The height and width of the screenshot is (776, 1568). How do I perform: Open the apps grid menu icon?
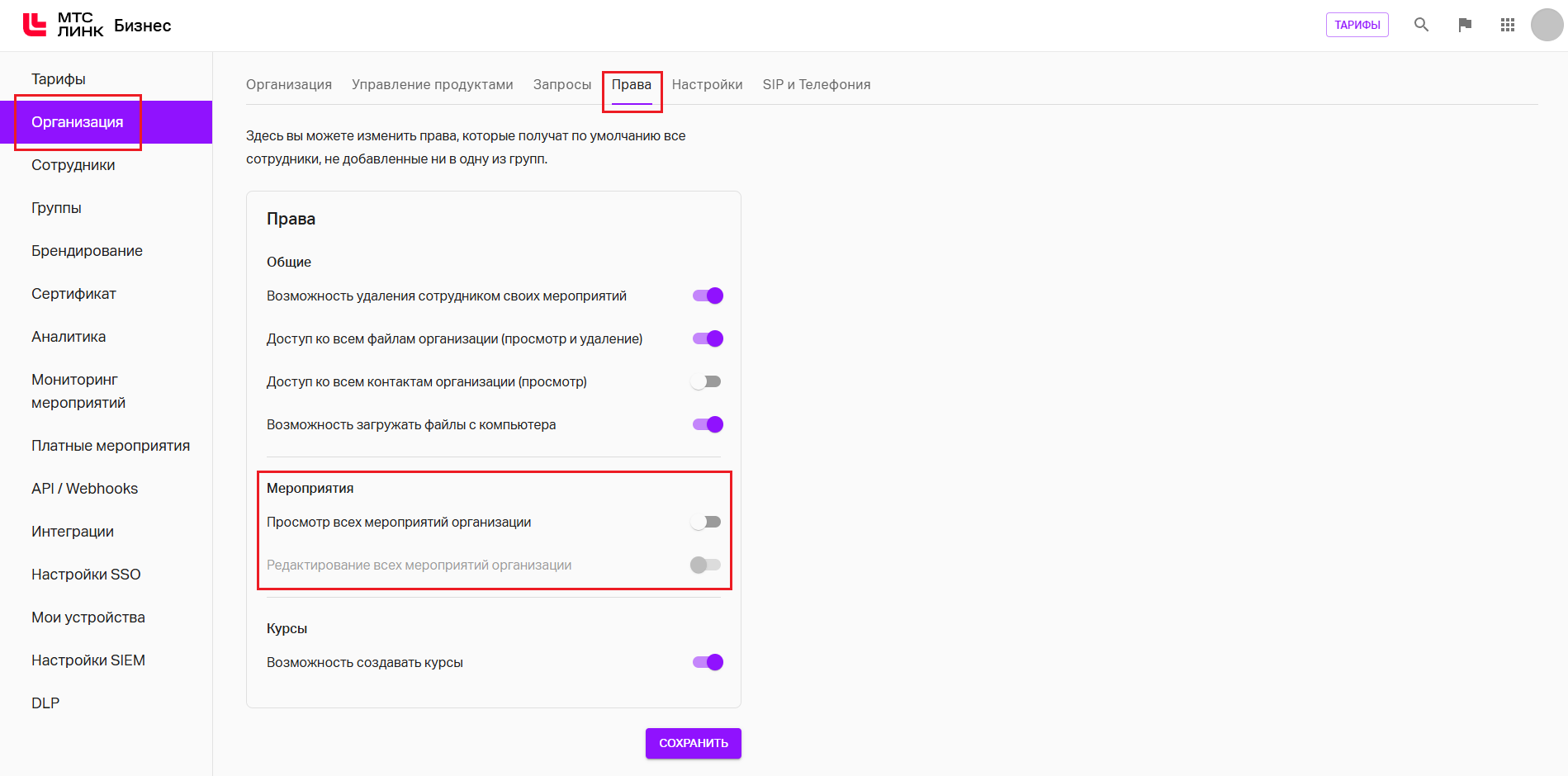1508,25
